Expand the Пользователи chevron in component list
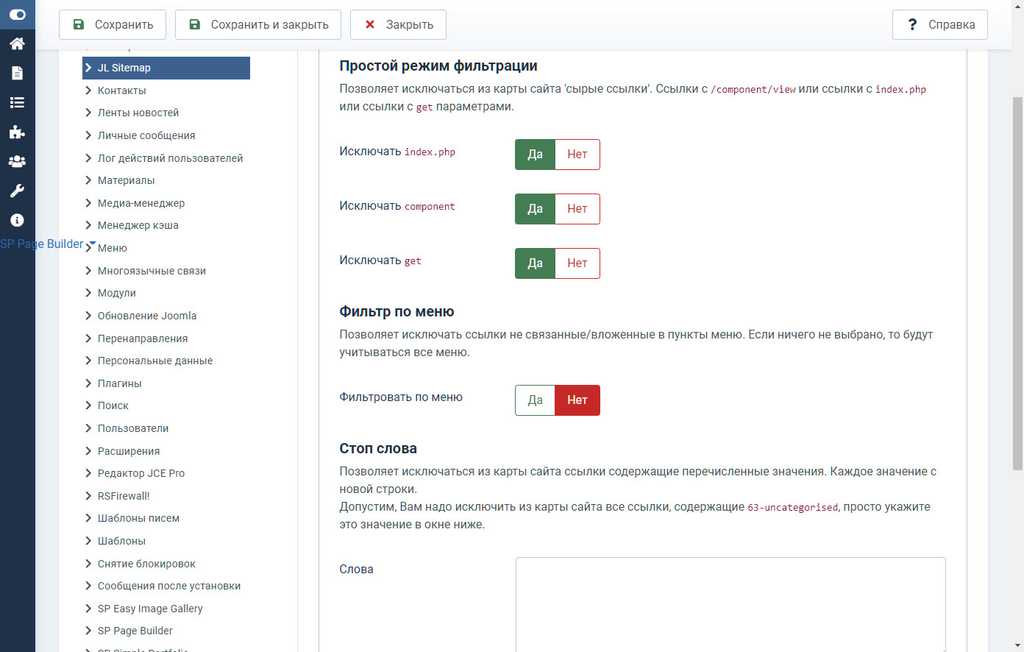 [88, 428]
